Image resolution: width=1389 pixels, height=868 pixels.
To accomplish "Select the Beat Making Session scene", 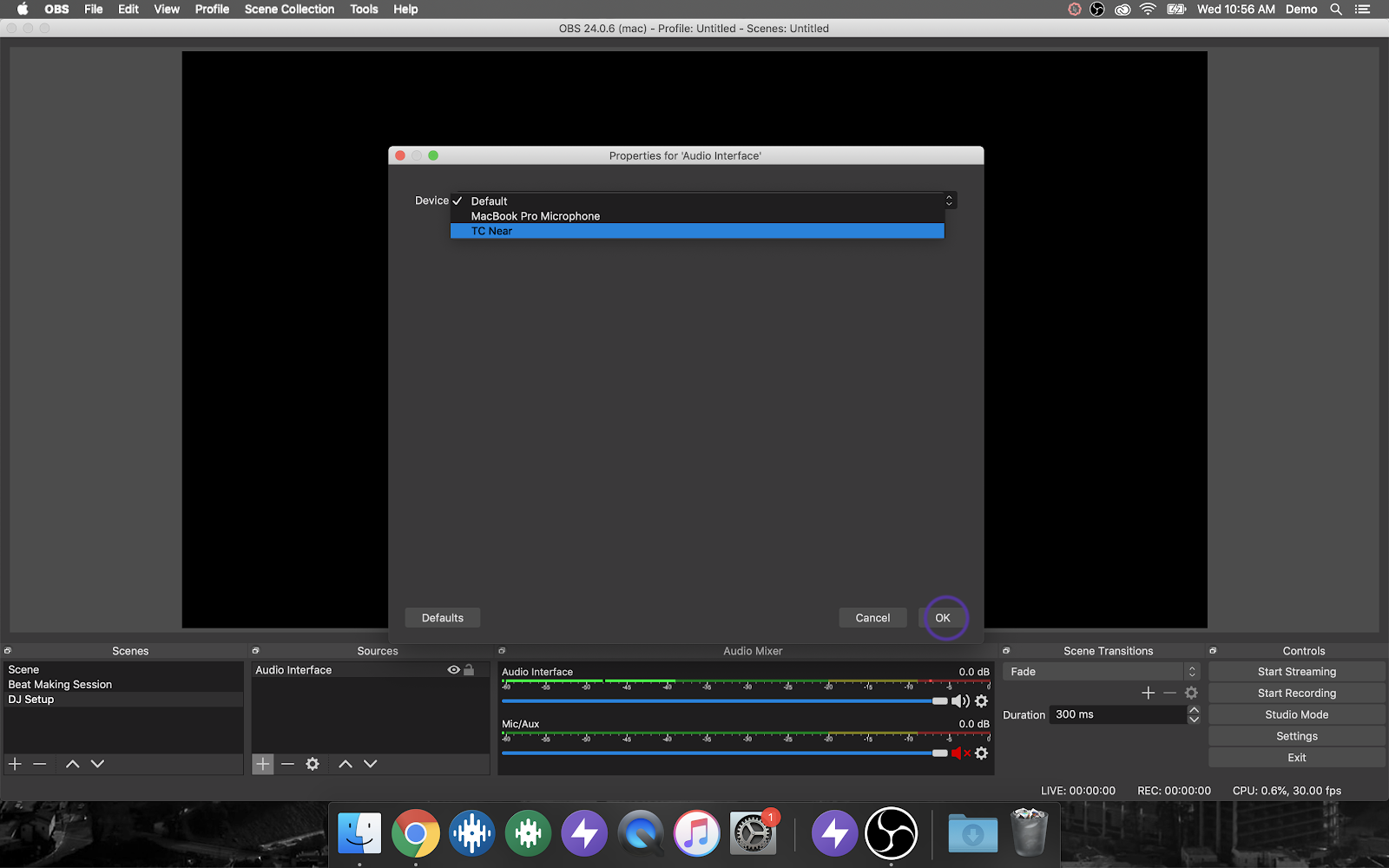I will click(x=123, y=685).
